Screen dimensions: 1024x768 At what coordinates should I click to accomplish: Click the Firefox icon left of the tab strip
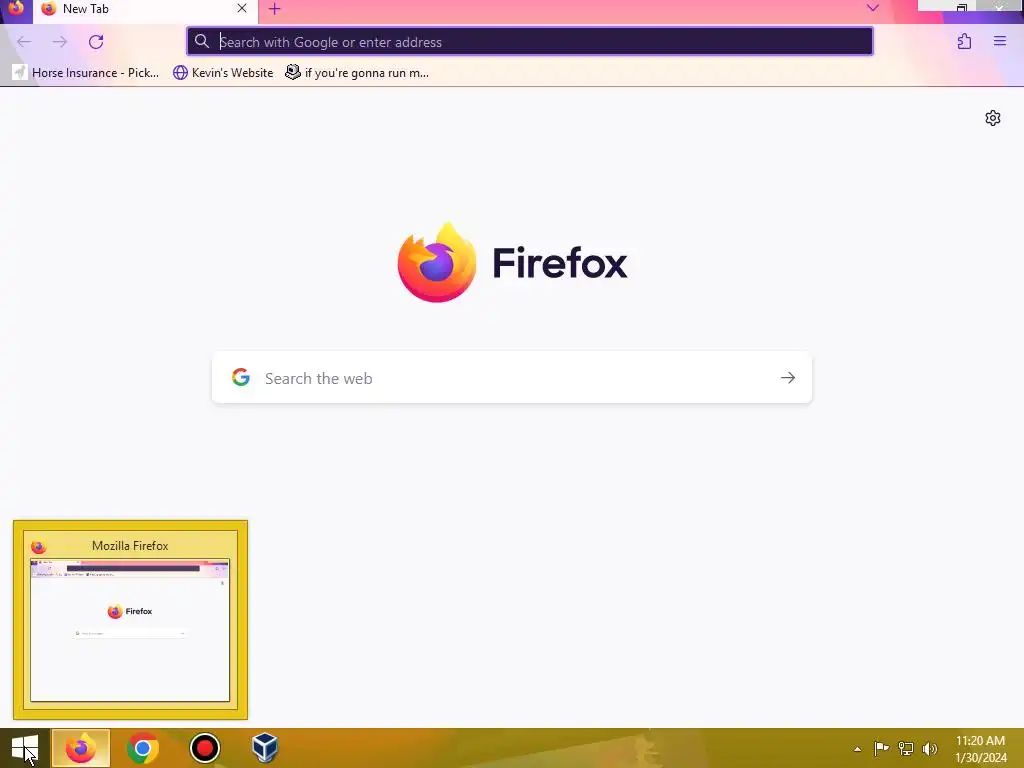coord(16,8)
